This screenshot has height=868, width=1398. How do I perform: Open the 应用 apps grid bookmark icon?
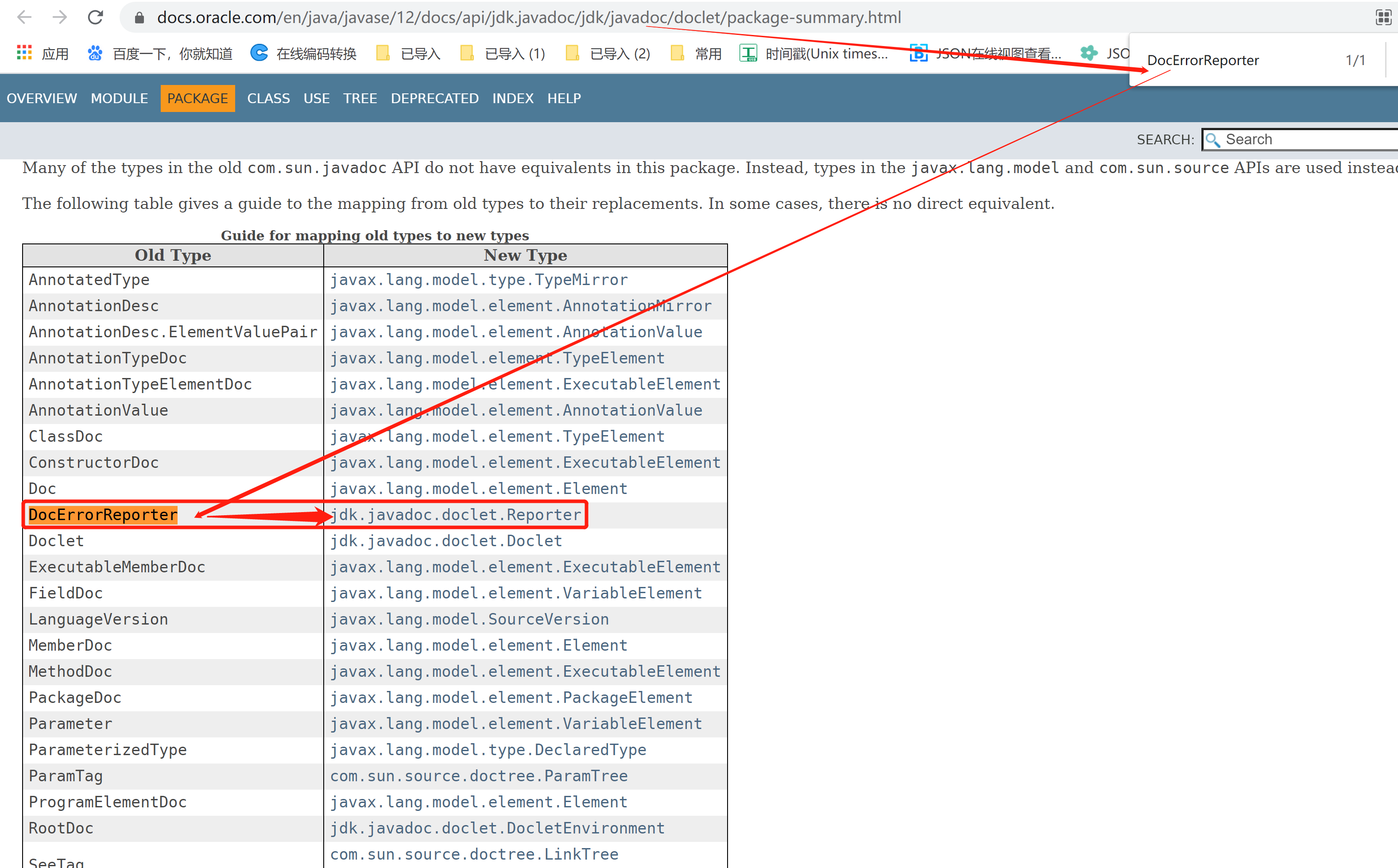pos(24,53)
